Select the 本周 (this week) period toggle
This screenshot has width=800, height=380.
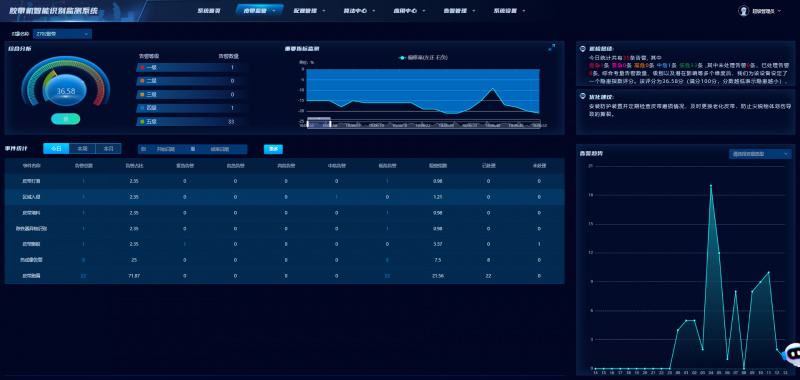tap(82, 149)
